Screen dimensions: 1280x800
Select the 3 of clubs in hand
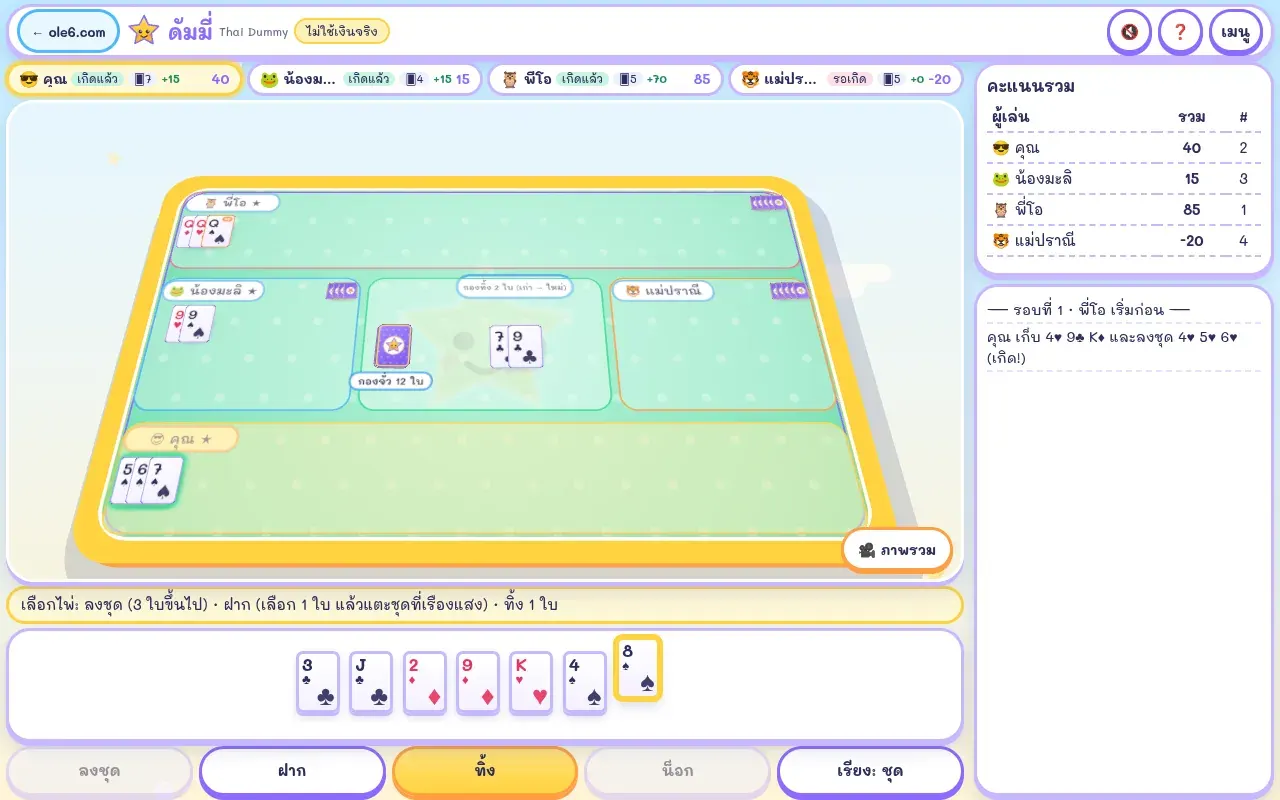click(318, 683)
